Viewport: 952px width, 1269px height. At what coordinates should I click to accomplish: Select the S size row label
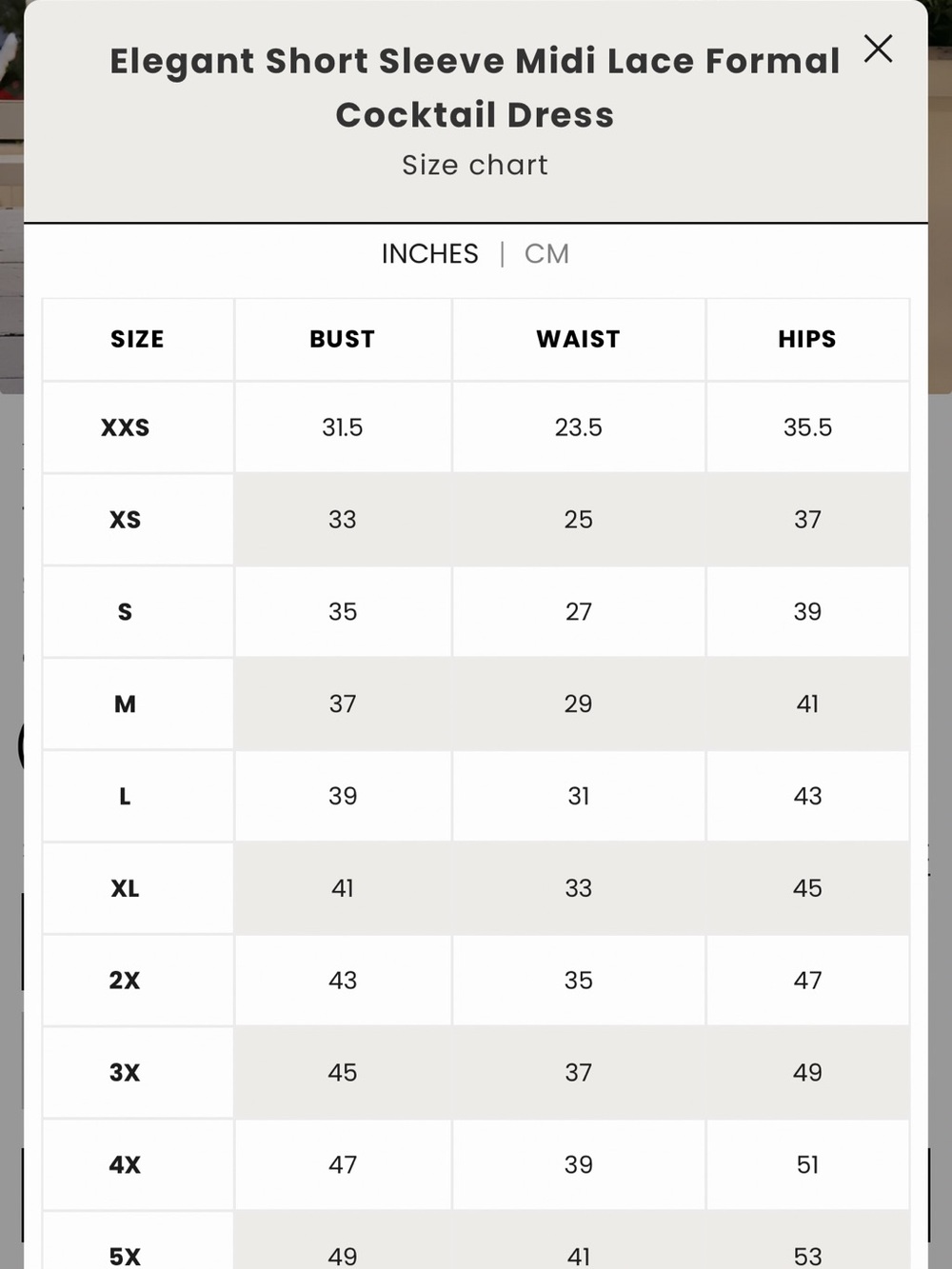(x=125, y=612)
